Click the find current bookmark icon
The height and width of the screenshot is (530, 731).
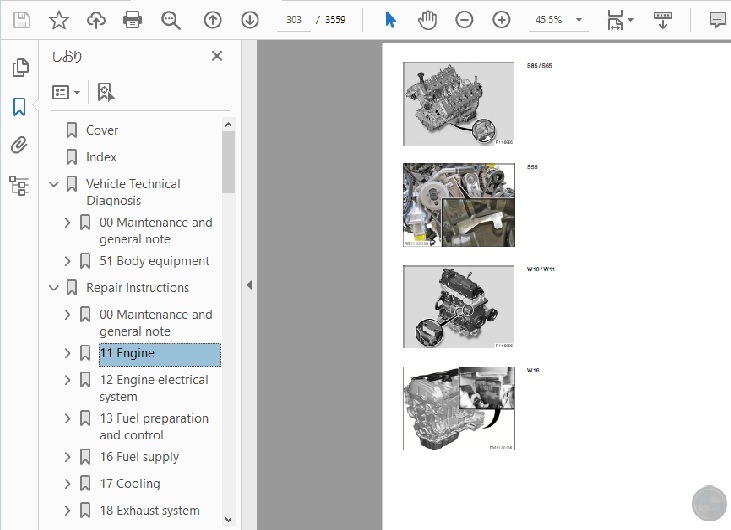coord(106,92)
